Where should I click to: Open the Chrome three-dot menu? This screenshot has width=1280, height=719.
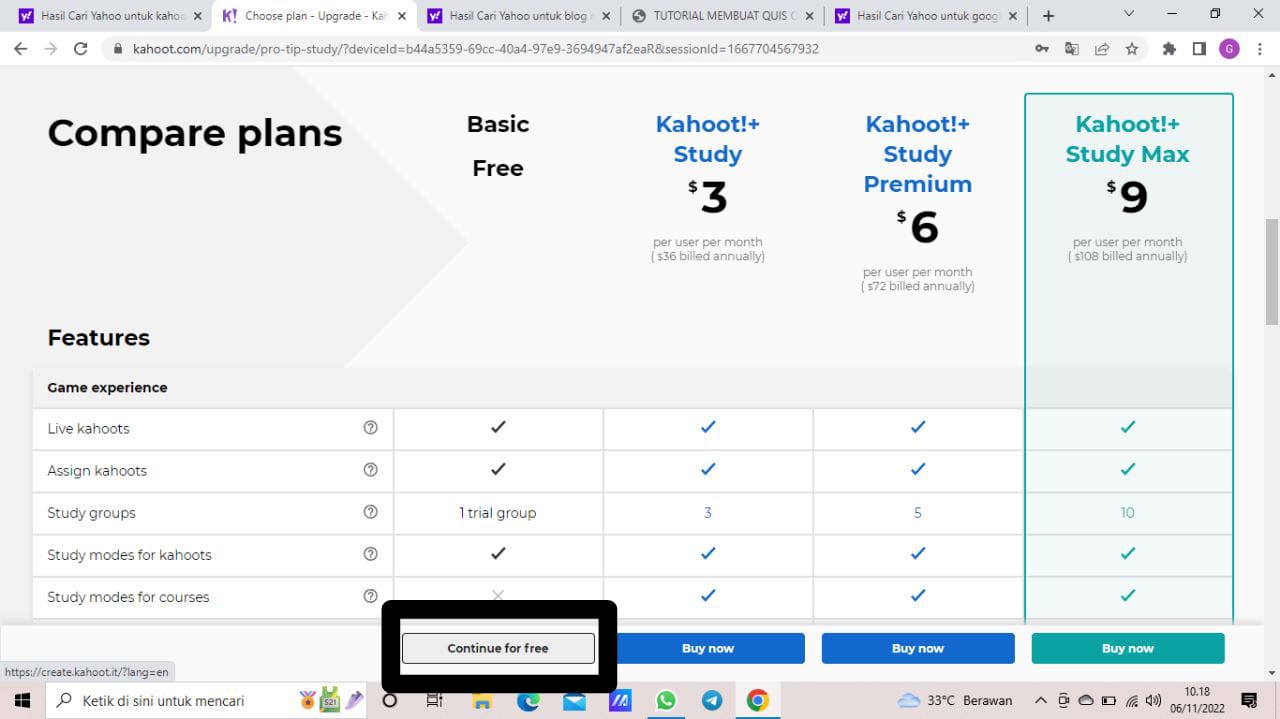pyautogui.click(x=1259, y=48)
